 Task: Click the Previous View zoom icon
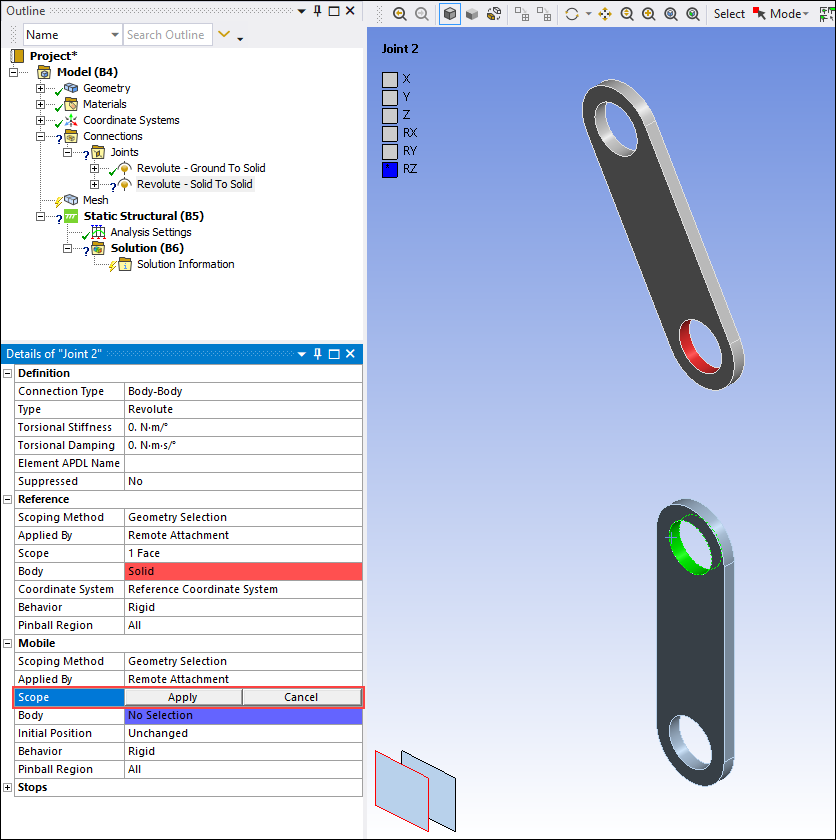pos(400,14)
